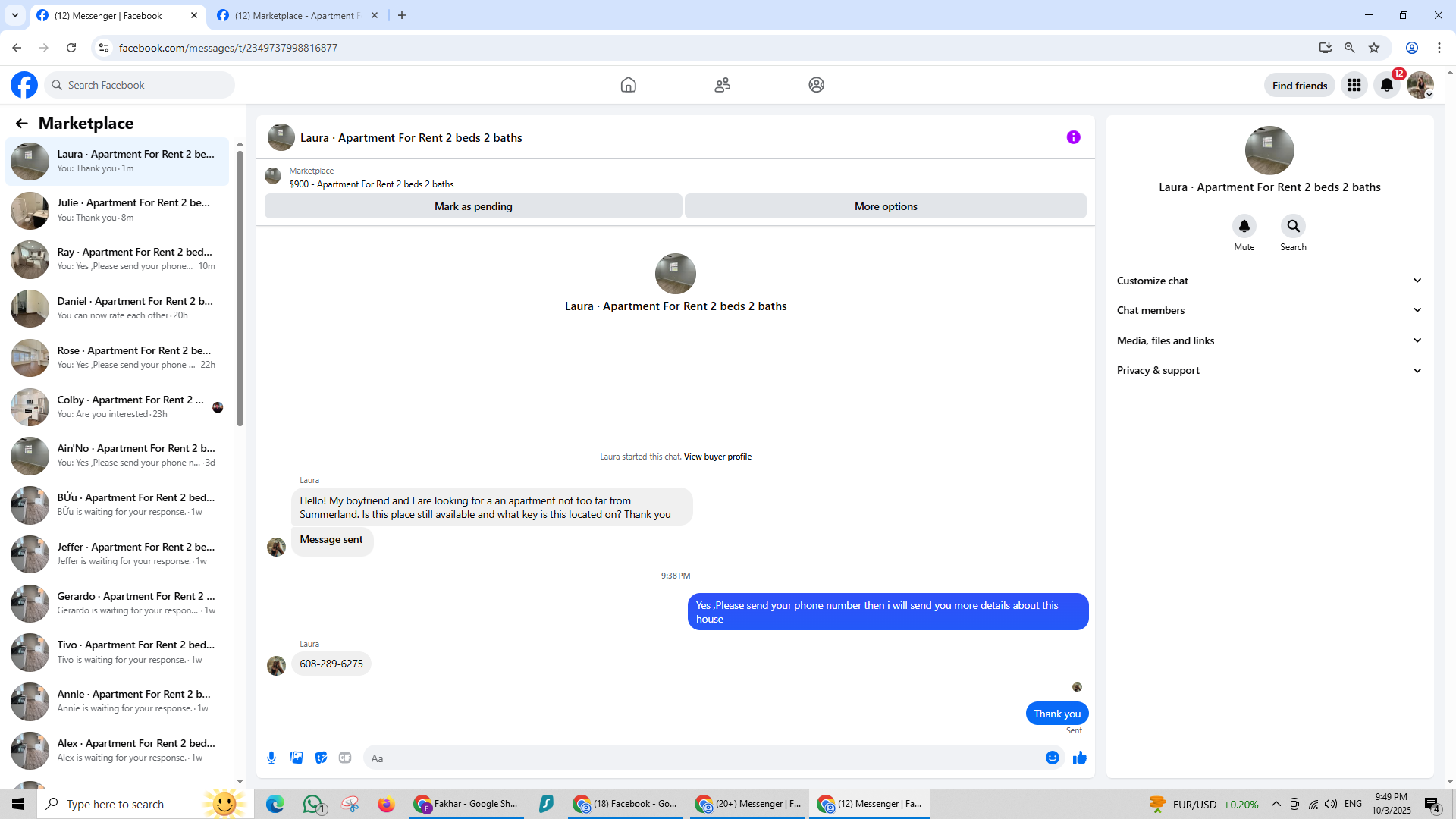Open Julie's apartment conversation
Image resolution: width=1456 pixels, height=819 pixels.
tap(118, 210)
